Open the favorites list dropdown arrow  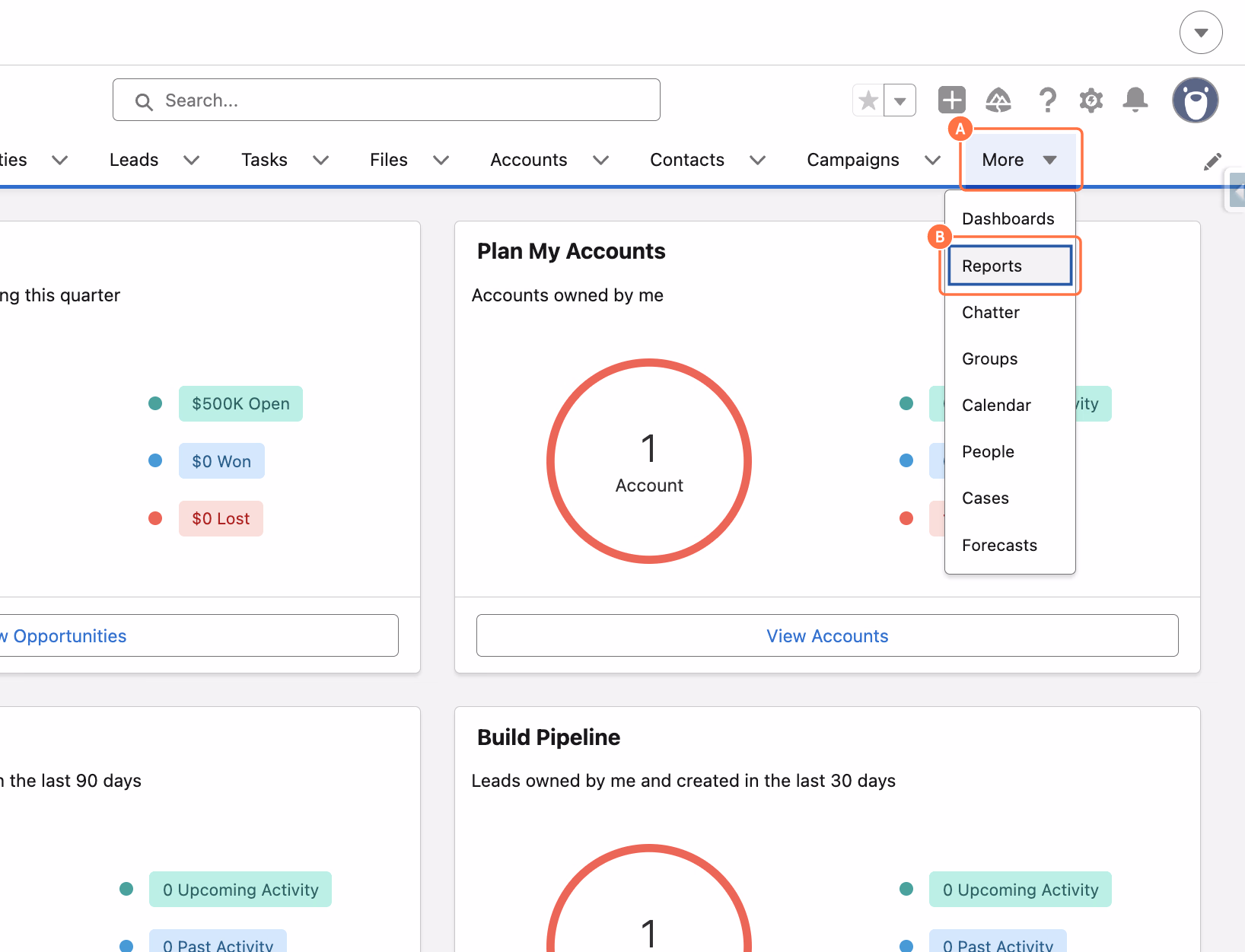tap(900, 100)
